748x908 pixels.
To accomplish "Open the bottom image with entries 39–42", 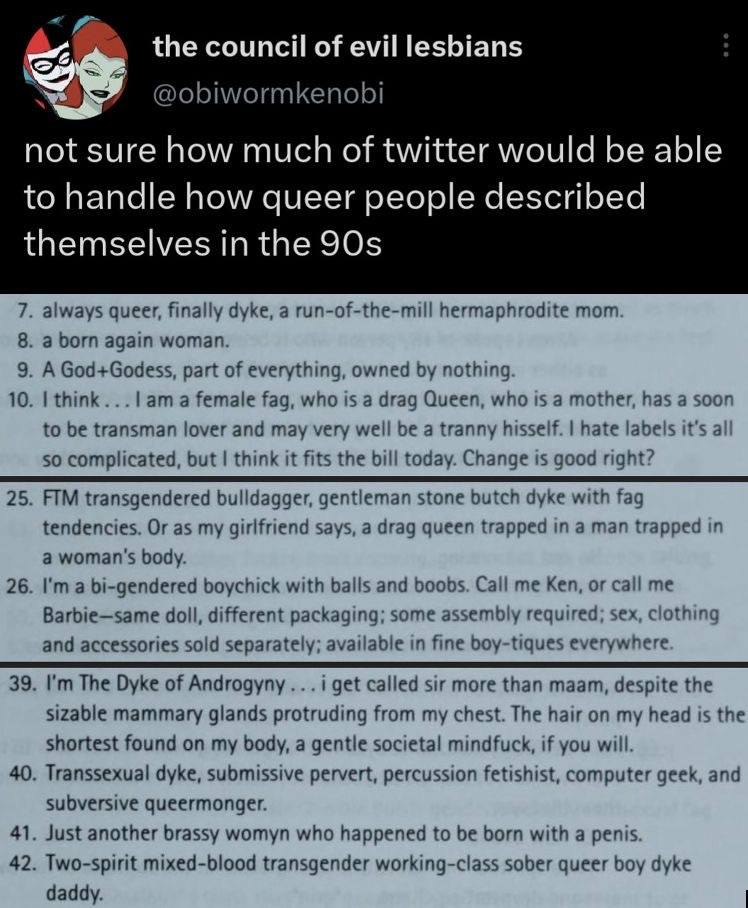I will (x=374, y=786).
